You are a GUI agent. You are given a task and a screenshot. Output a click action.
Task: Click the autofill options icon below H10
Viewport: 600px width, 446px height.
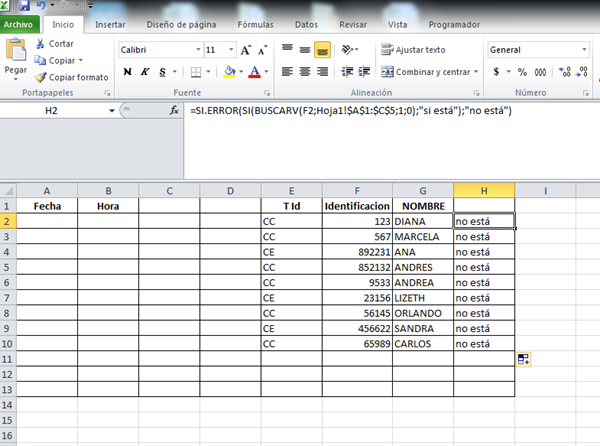[x=523, y=358]
